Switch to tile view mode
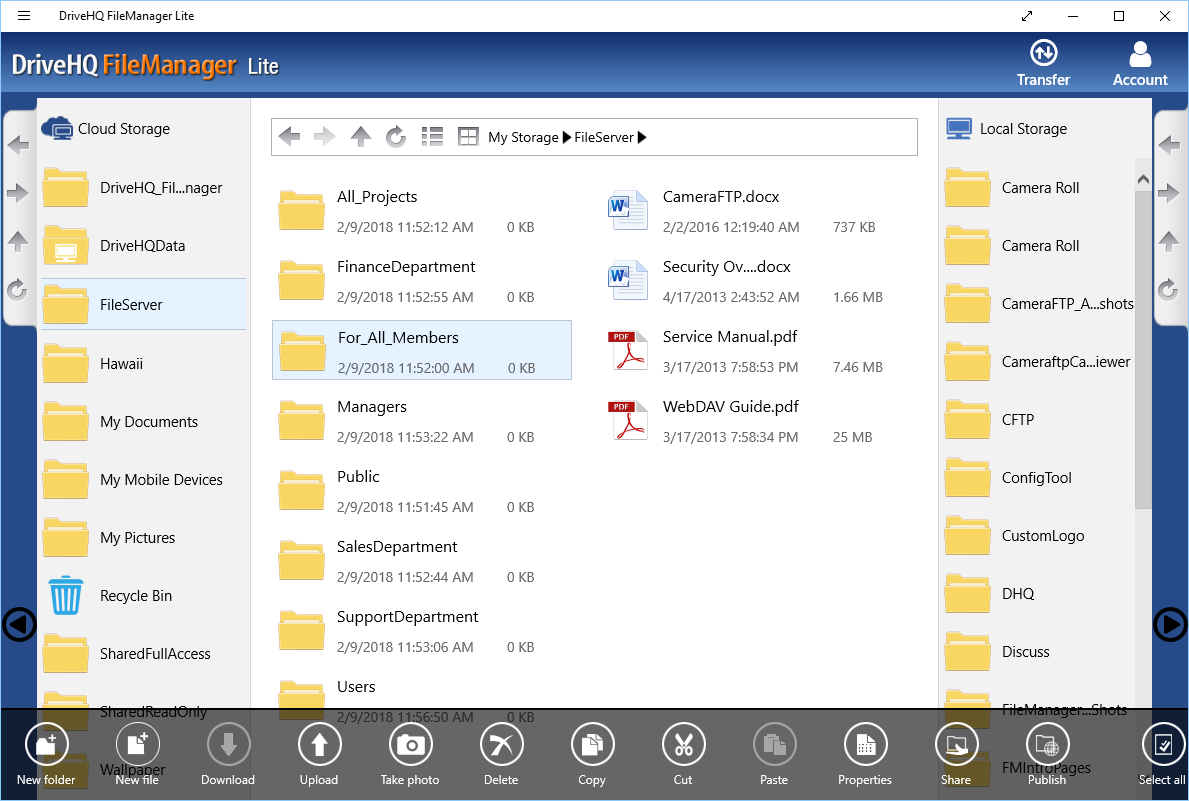Viewport: 1189px width, 801px height. pos(467,136)
